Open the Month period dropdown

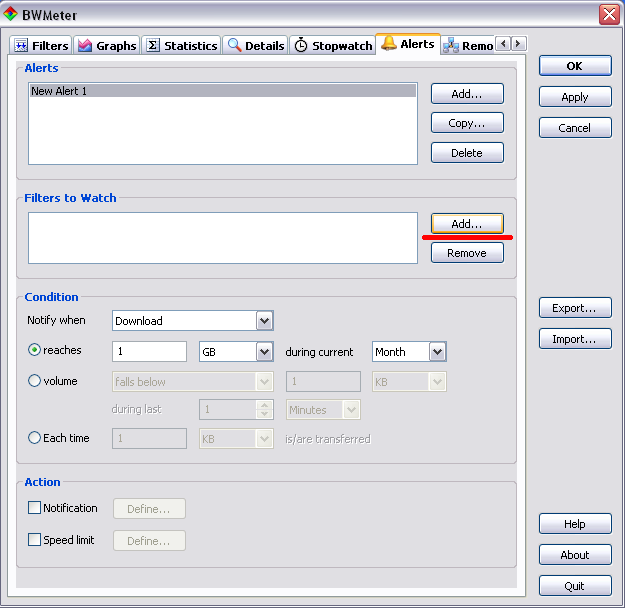click(437, 352)
